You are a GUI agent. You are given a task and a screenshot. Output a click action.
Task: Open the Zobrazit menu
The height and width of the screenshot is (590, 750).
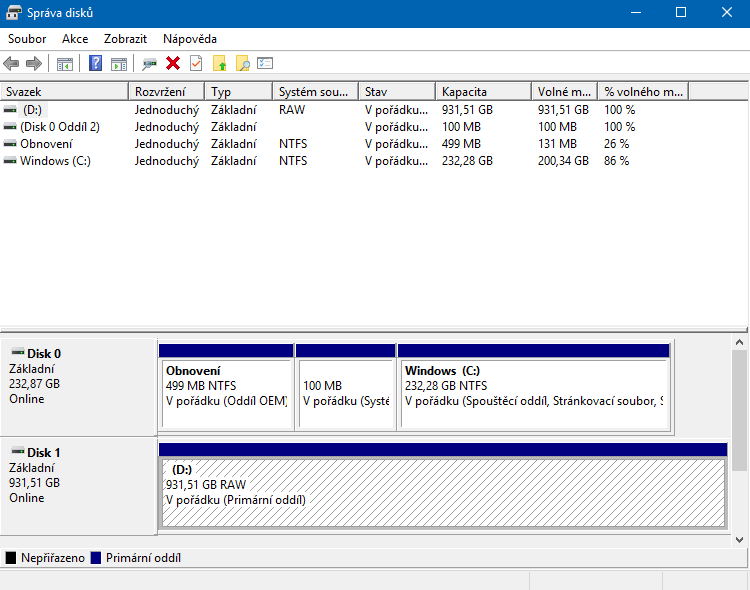click(x=125, y=39)
